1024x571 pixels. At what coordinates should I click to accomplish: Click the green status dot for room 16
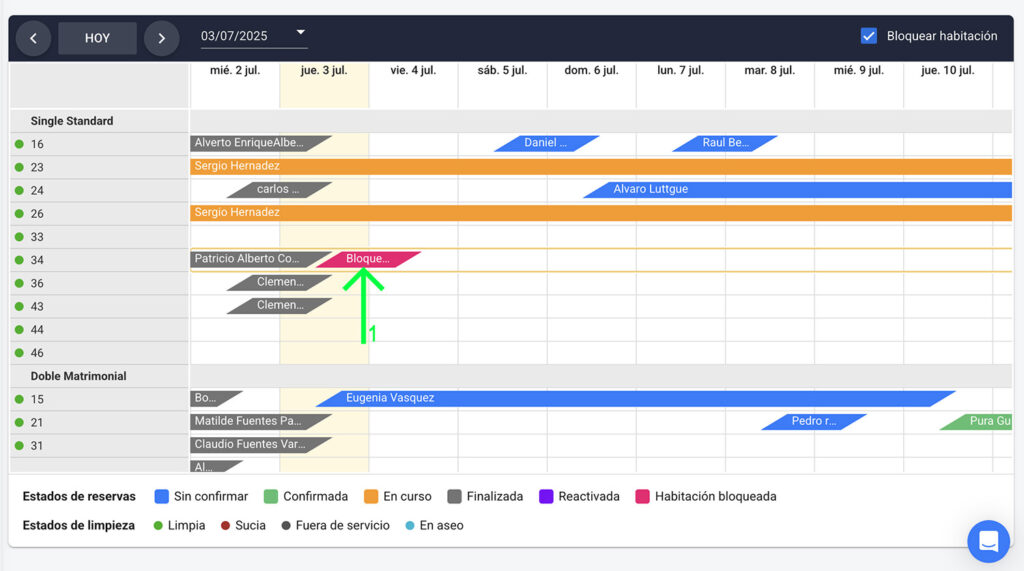pyautogui.click(x=19, y=144)
